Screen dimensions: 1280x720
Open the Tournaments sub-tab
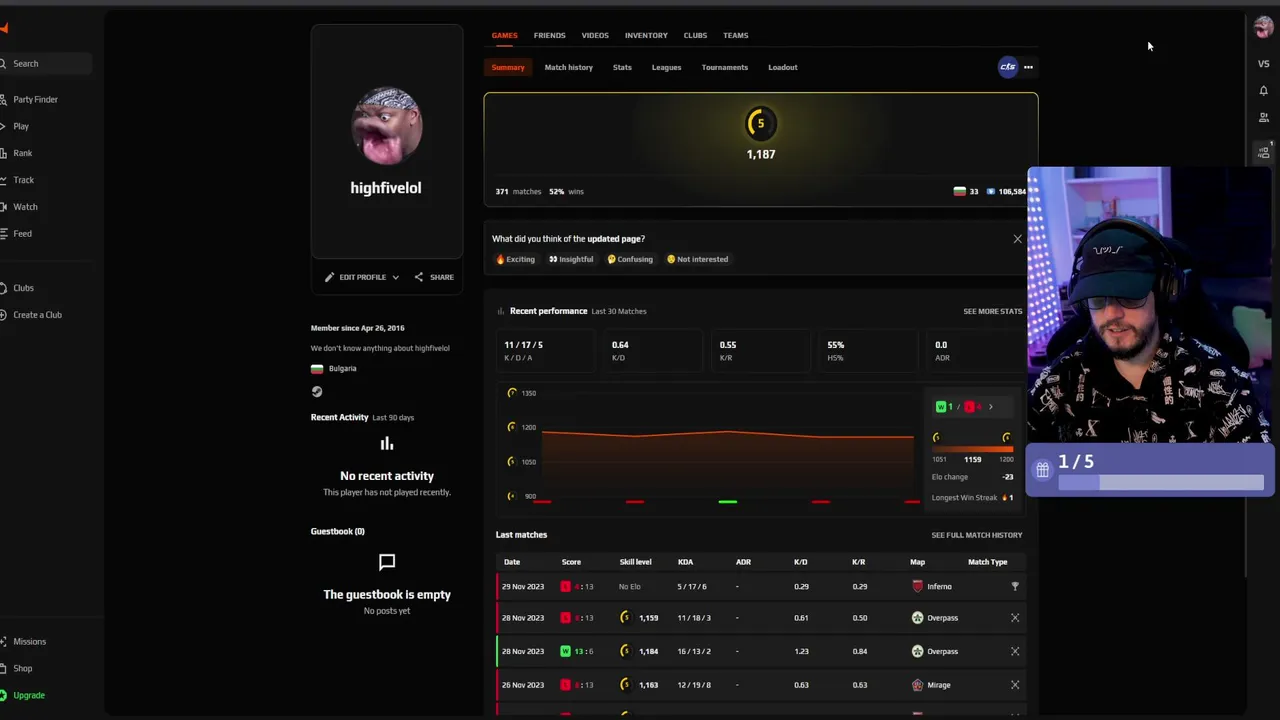pos(724,68)
